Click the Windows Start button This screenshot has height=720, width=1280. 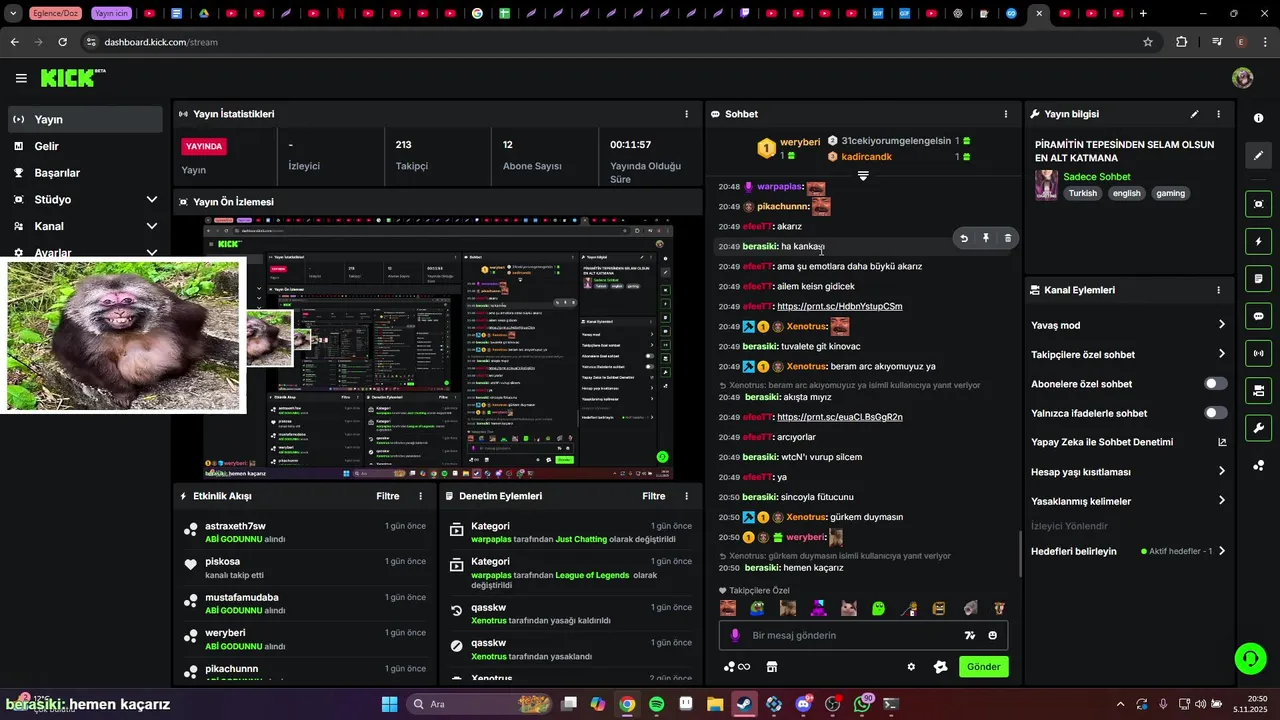[389, 704]
